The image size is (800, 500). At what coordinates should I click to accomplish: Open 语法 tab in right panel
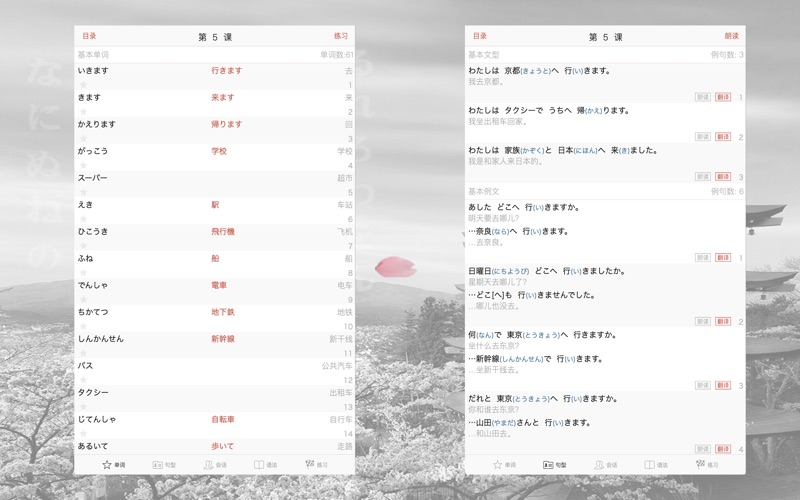656,465
